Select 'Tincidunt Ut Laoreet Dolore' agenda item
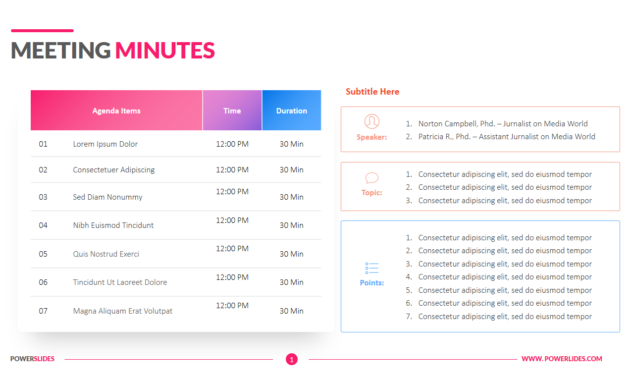This screenshot has width=630, height=380. tap(120, 282)
